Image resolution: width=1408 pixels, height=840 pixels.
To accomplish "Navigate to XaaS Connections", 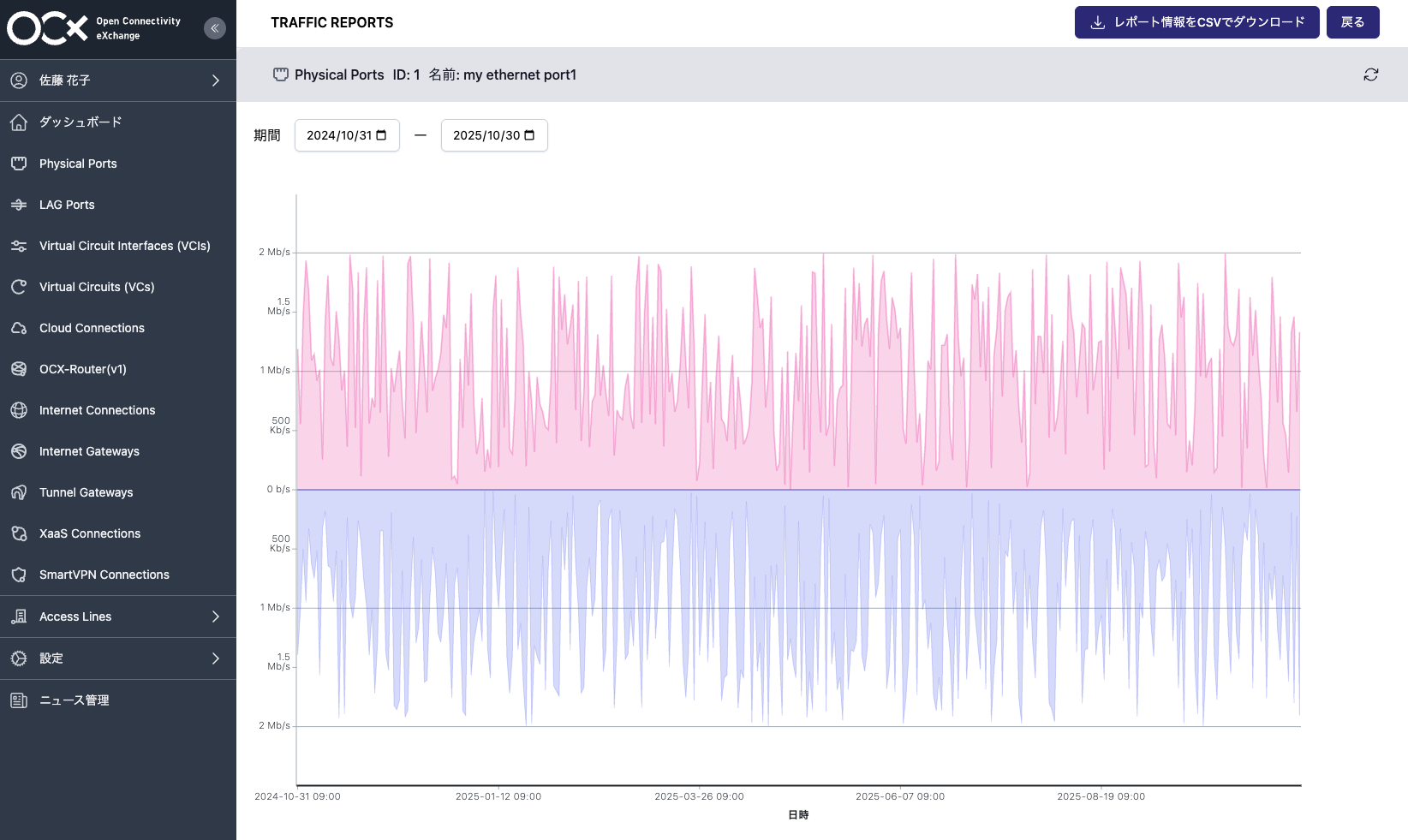I will pos(90,533).
